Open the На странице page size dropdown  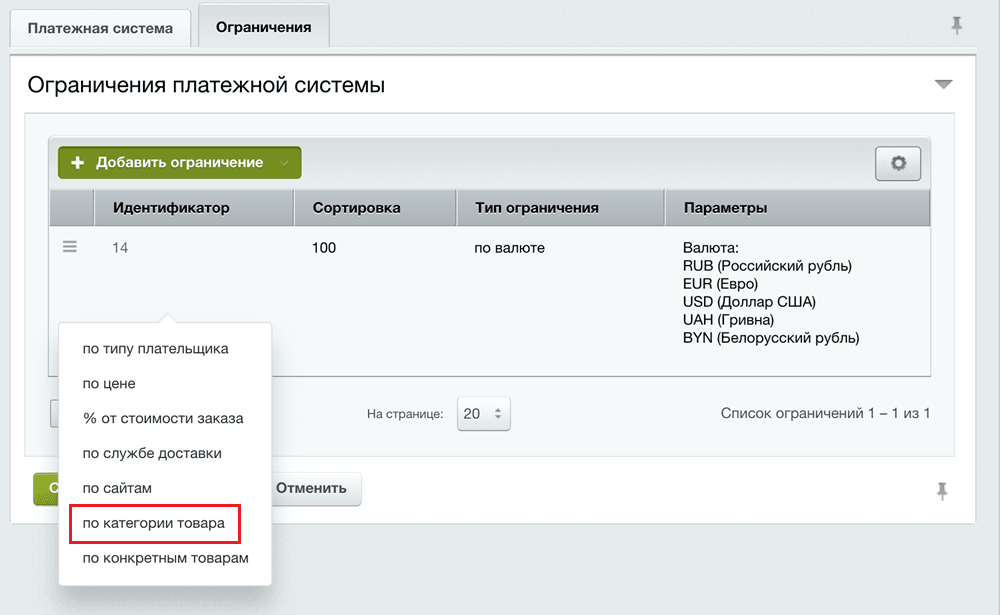pyautogui.click(x=484, y=413)
